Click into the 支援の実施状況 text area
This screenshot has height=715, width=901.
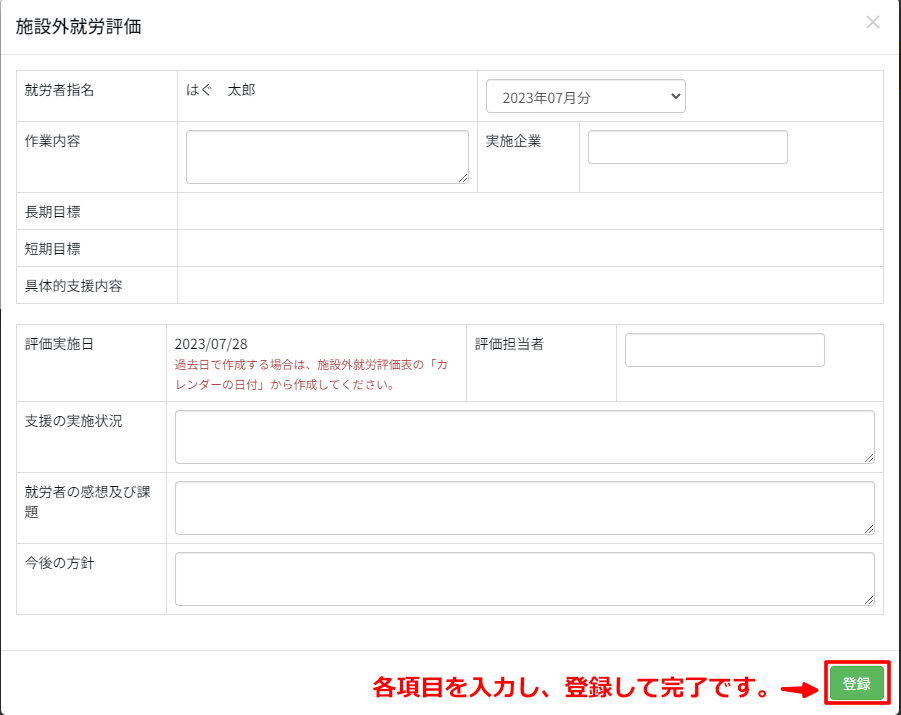click(524, 437)
